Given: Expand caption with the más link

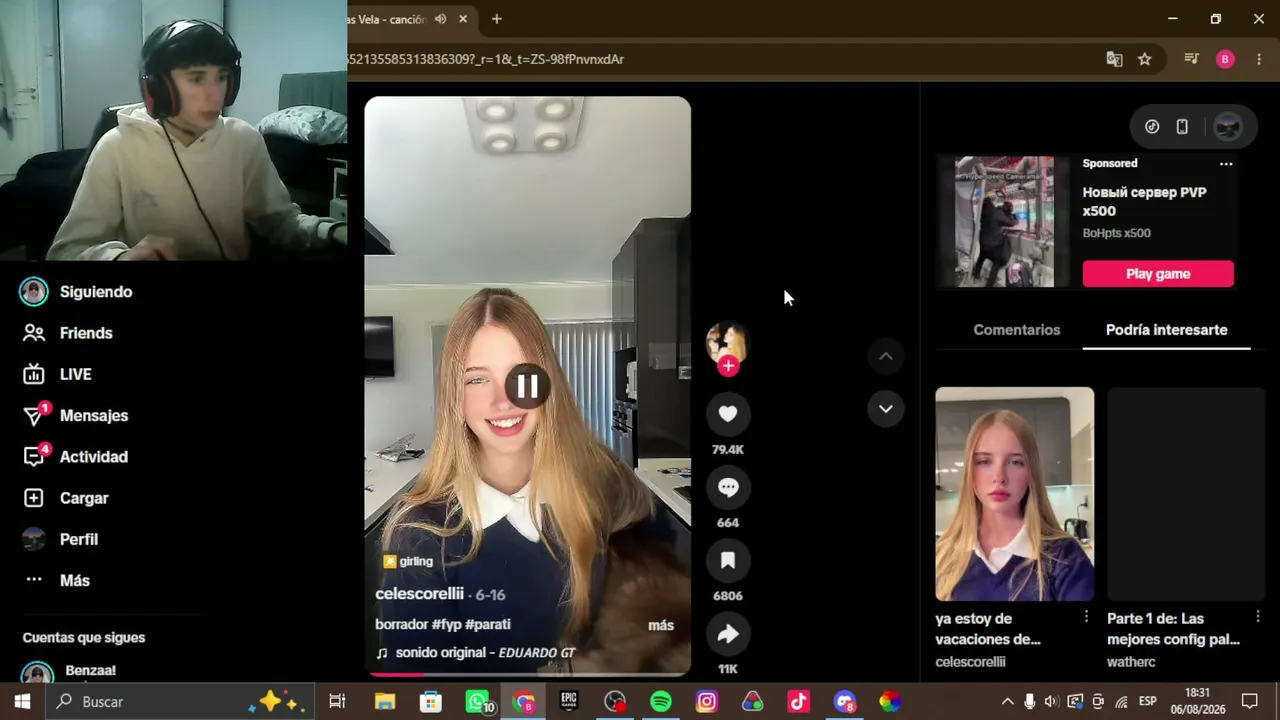Looking at the screenshot, I should (661, 625).
